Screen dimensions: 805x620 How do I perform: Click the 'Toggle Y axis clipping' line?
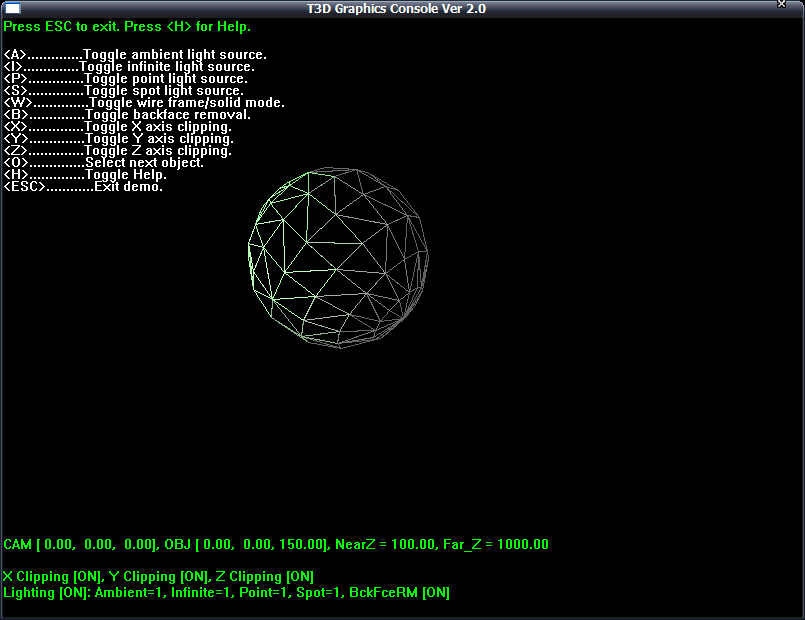click(x=119, y=139)
